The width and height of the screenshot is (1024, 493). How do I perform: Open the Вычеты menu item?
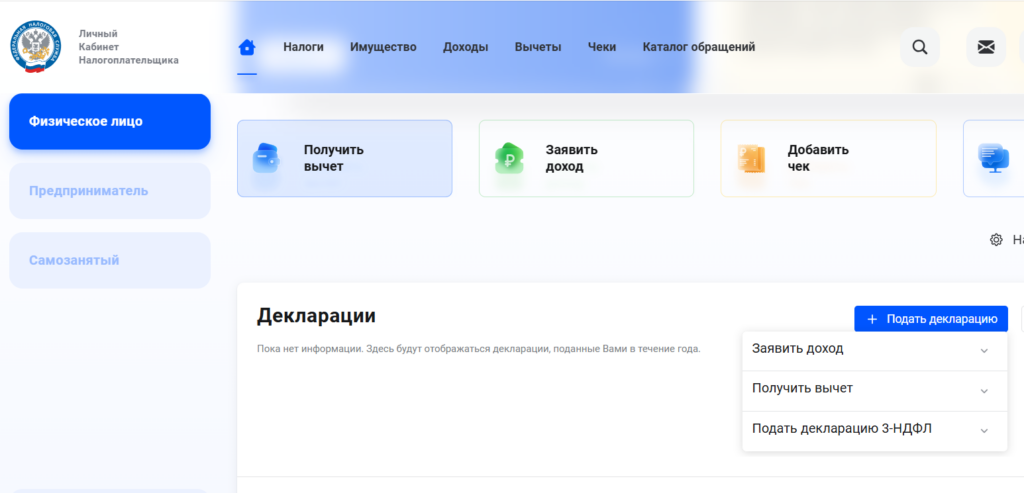pyautogui.click(x=538, y=47)
